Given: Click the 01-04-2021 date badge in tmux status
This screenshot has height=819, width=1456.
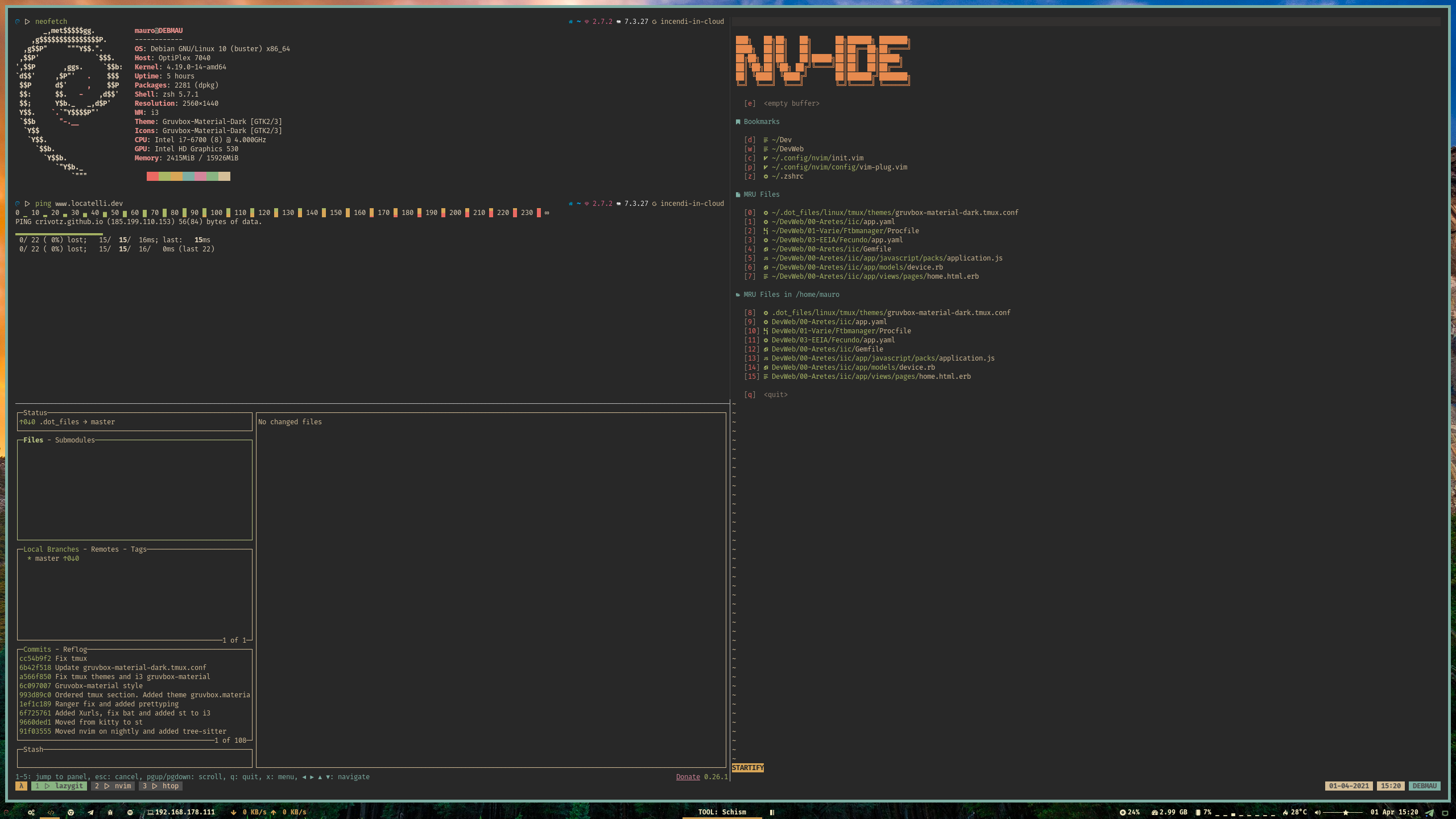Looking at the screenshot, I should click(x=1349, y=786).
